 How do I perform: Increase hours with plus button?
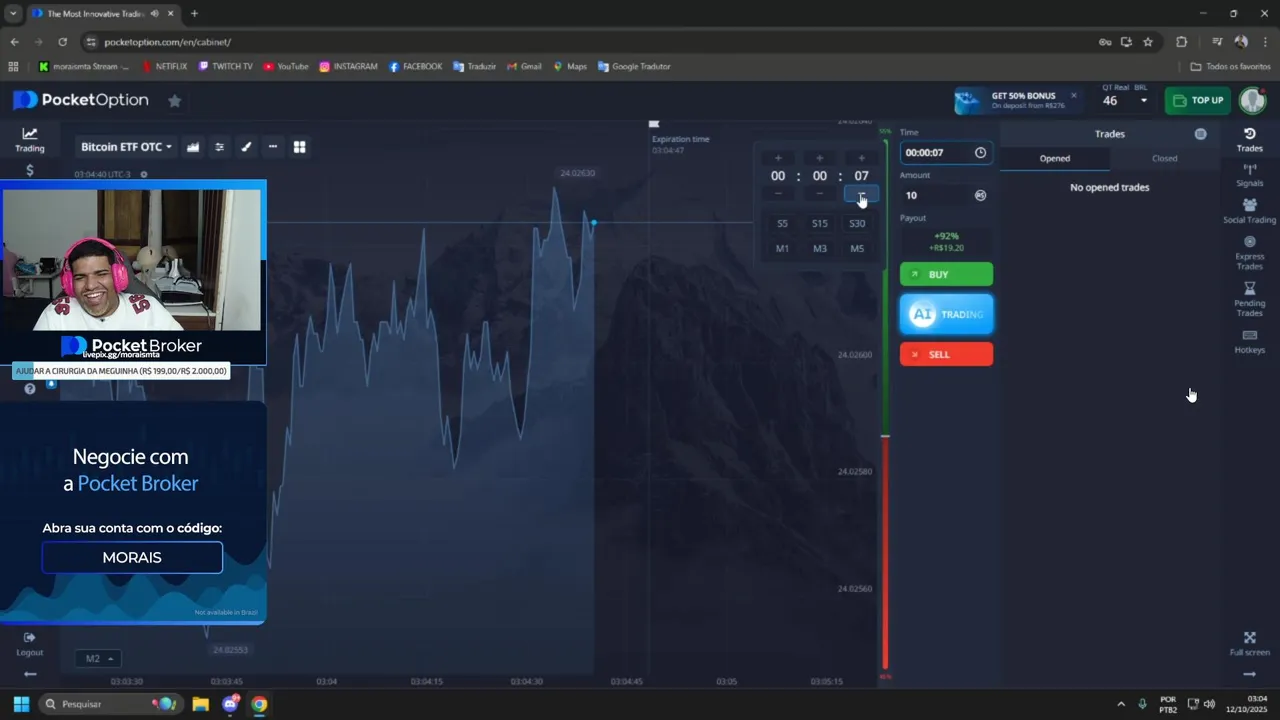(778, 158)
